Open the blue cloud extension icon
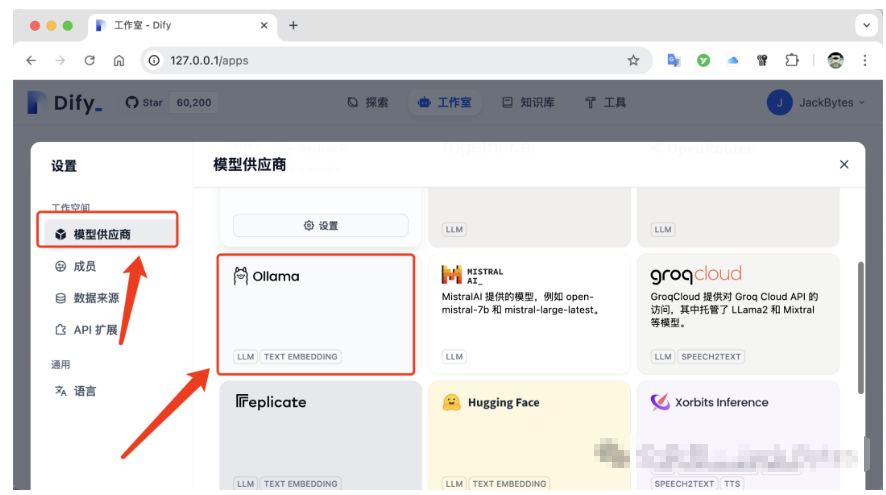The width and height of the screenshot is (886, 495). pos(733,60)
